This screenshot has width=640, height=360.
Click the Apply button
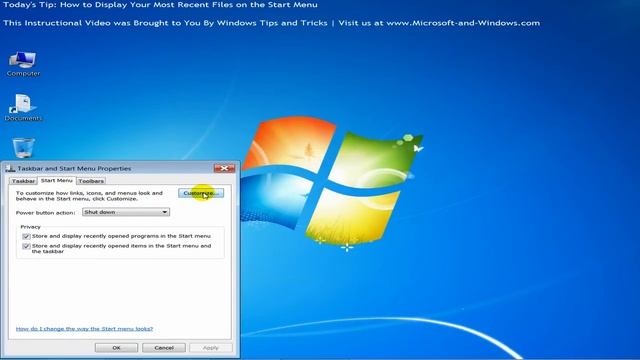(211, 348)
